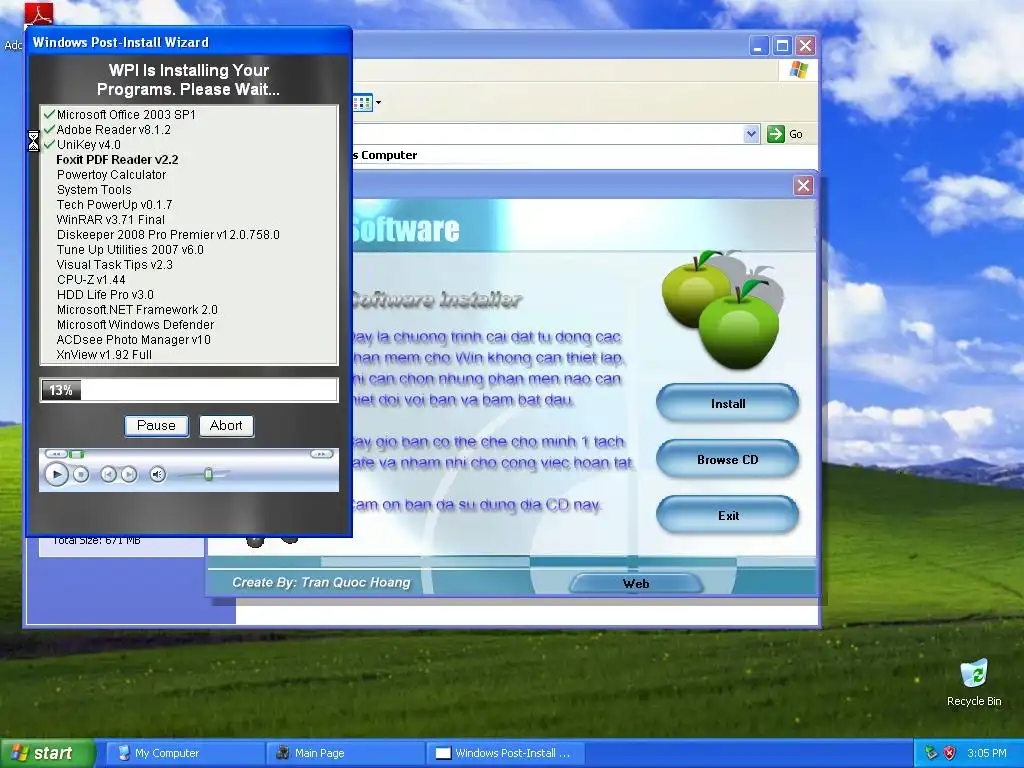Click the media player seek position handle
The height and width of the screenshot is (768, 1024).
(x=76, y=454)
